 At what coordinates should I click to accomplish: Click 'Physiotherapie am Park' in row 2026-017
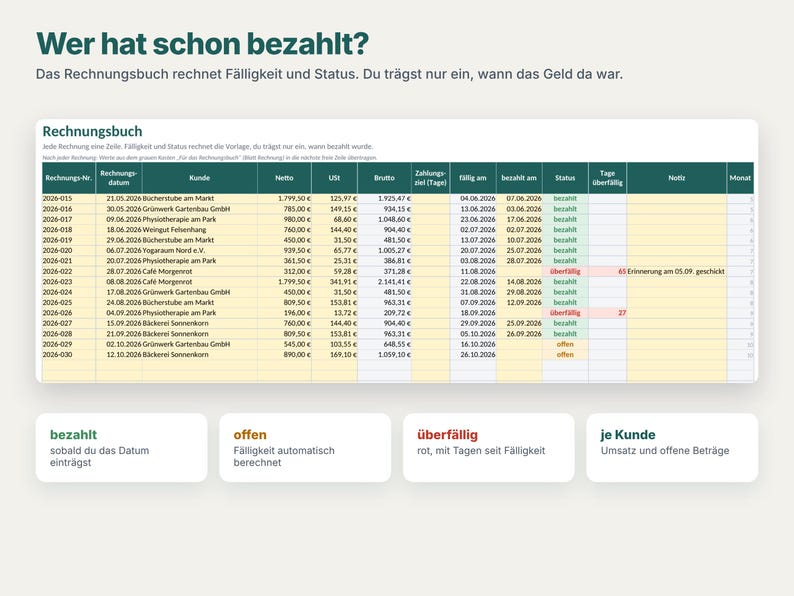[x=200, y=219]
